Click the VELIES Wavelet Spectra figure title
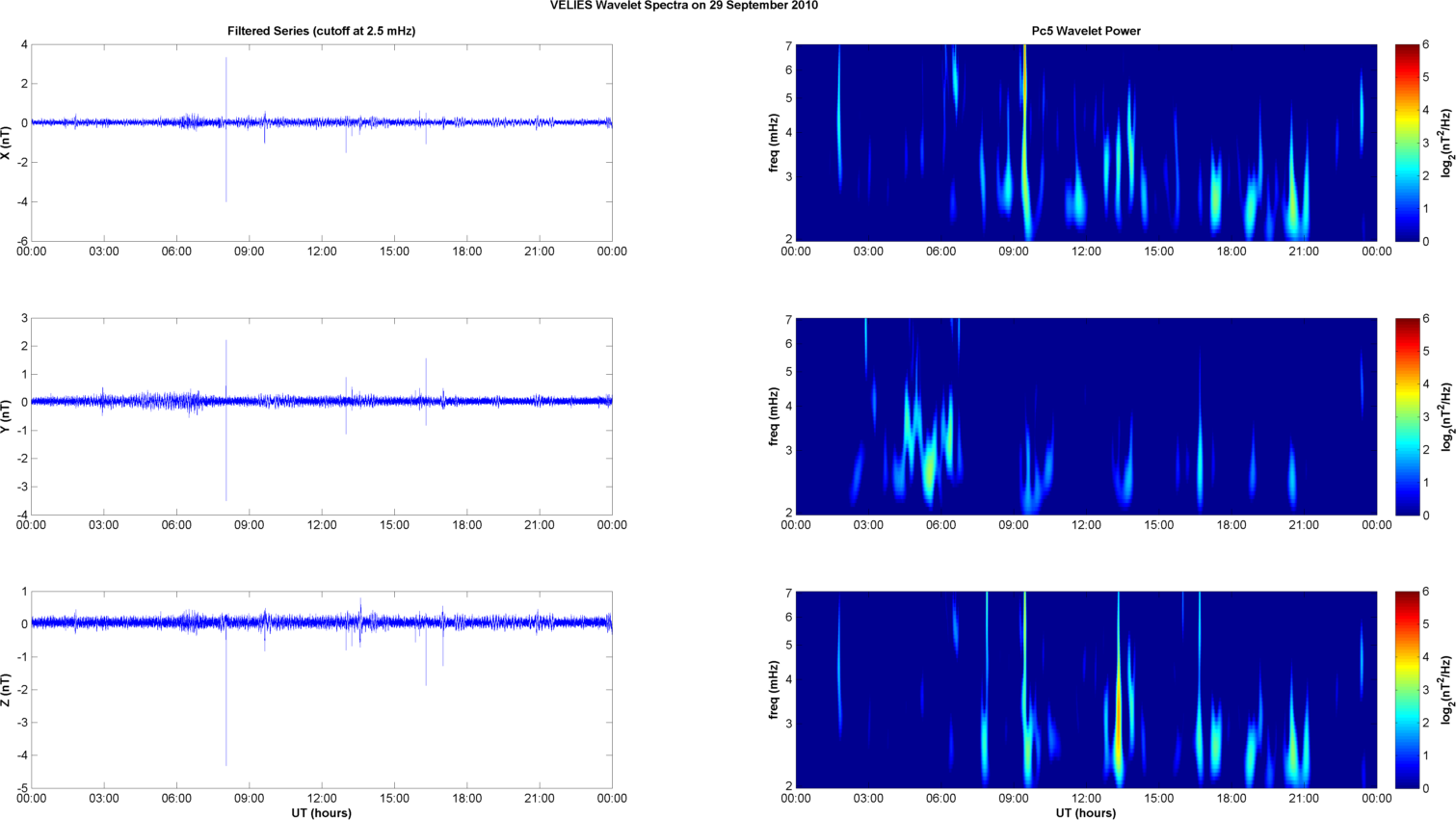Image resolution: width=1456 pixels, height=820 pixels. coord(683,6)
